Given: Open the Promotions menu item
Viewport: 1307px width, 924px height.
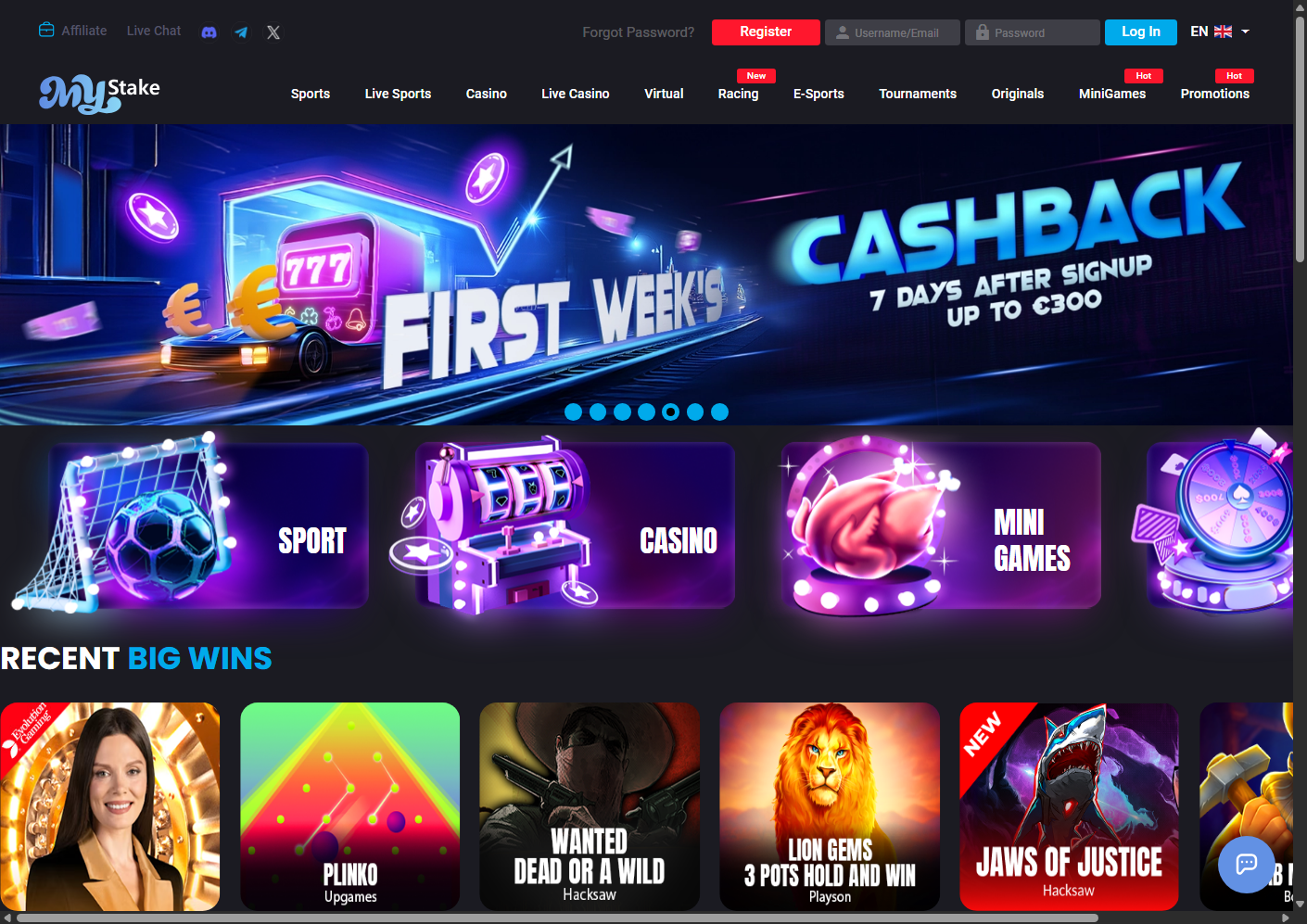Looking at the screenshot, I should pos(1215,94).
